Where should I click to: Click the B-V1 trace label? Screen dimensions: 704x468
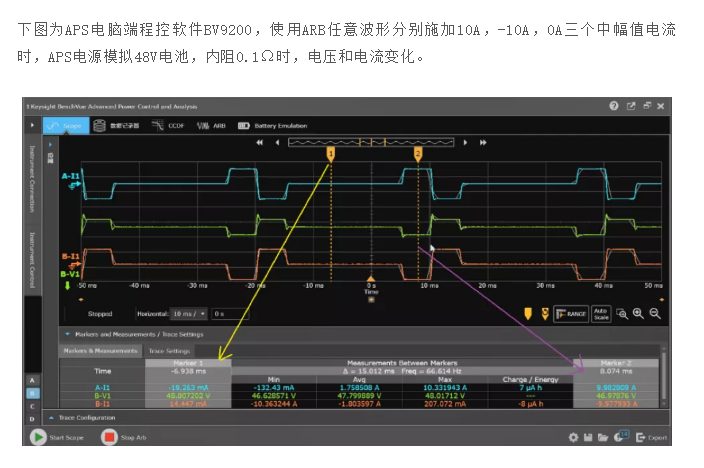(x=70, y=274)
